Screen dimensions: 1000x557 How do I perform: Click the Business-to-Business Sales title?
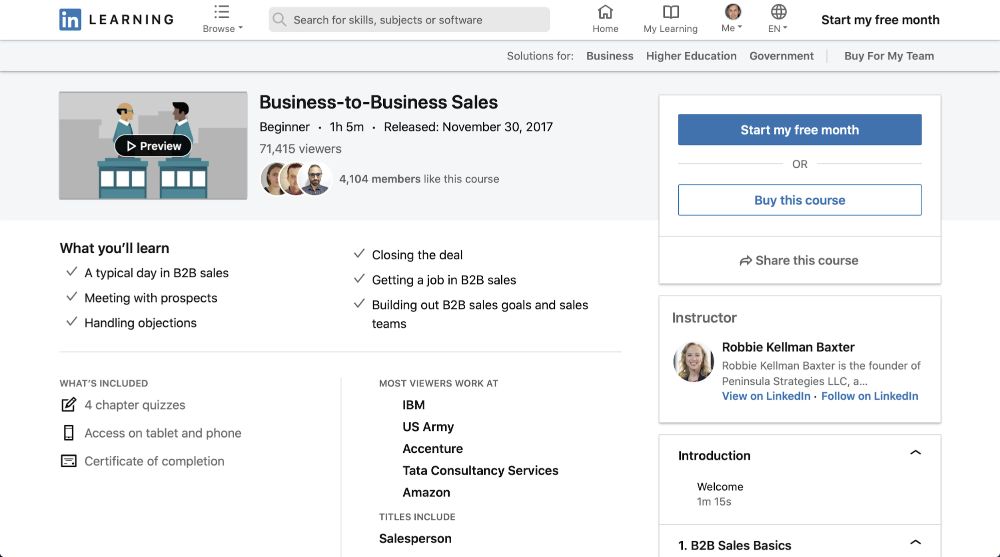pyautogui.click(x=378, y=102)
